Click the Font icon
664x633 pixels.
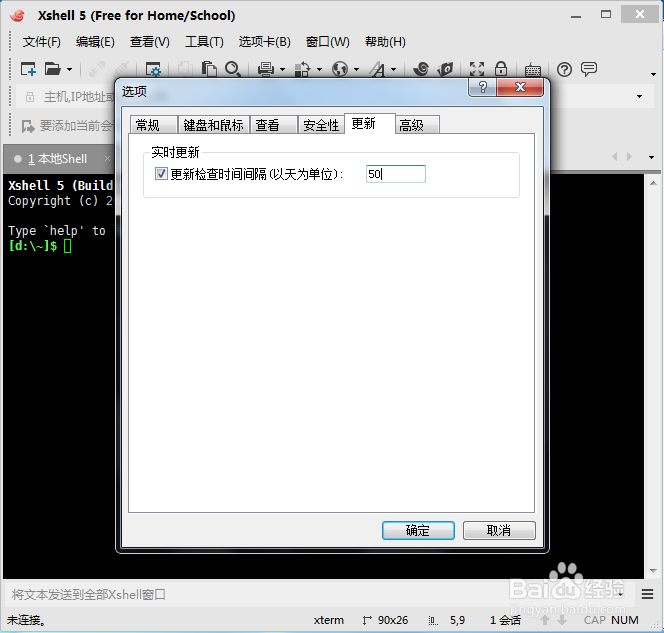(377, 69)
